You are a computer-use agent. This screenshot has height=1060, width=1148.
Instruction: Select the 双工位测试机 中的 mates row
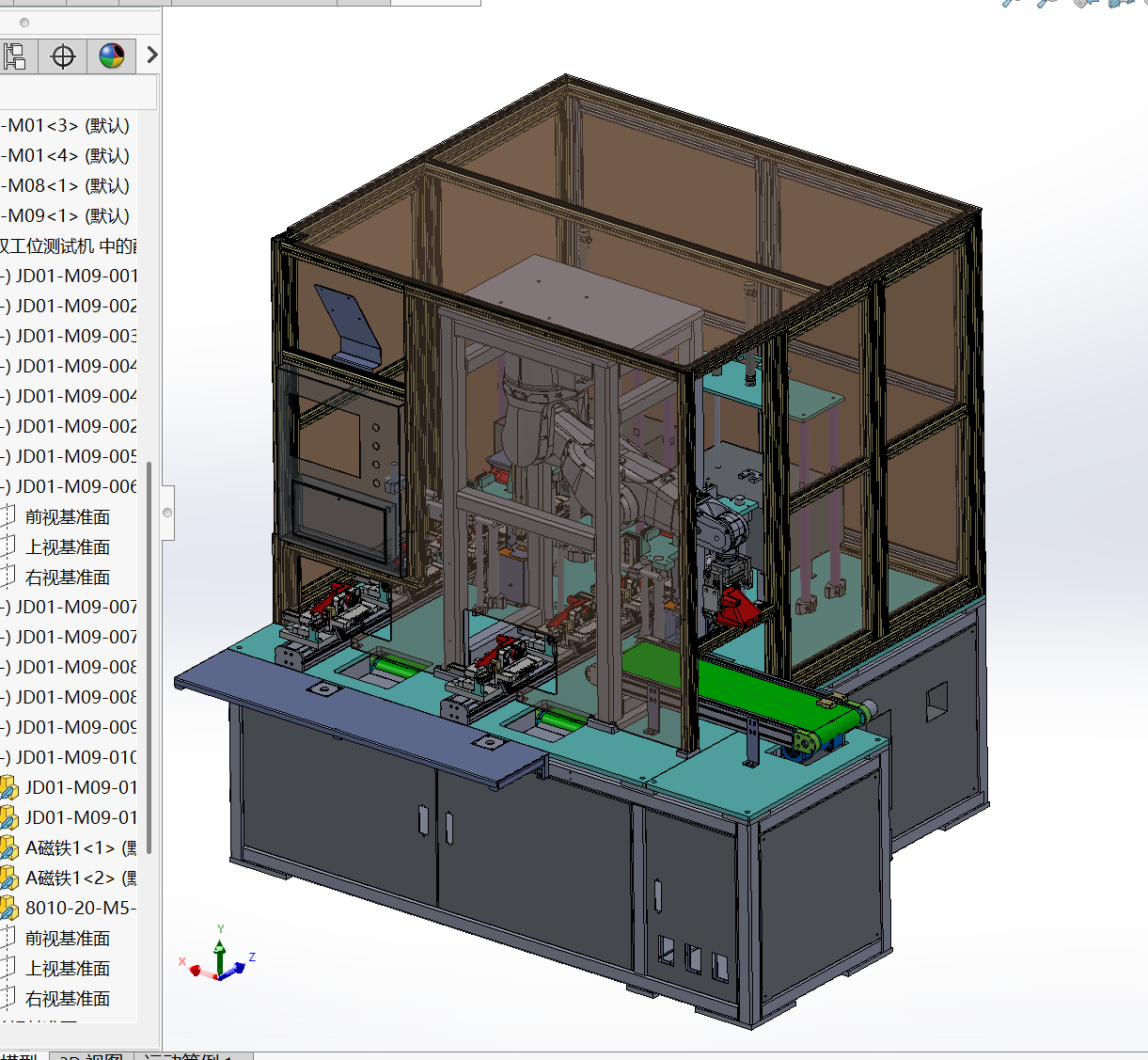coord(69,246)
